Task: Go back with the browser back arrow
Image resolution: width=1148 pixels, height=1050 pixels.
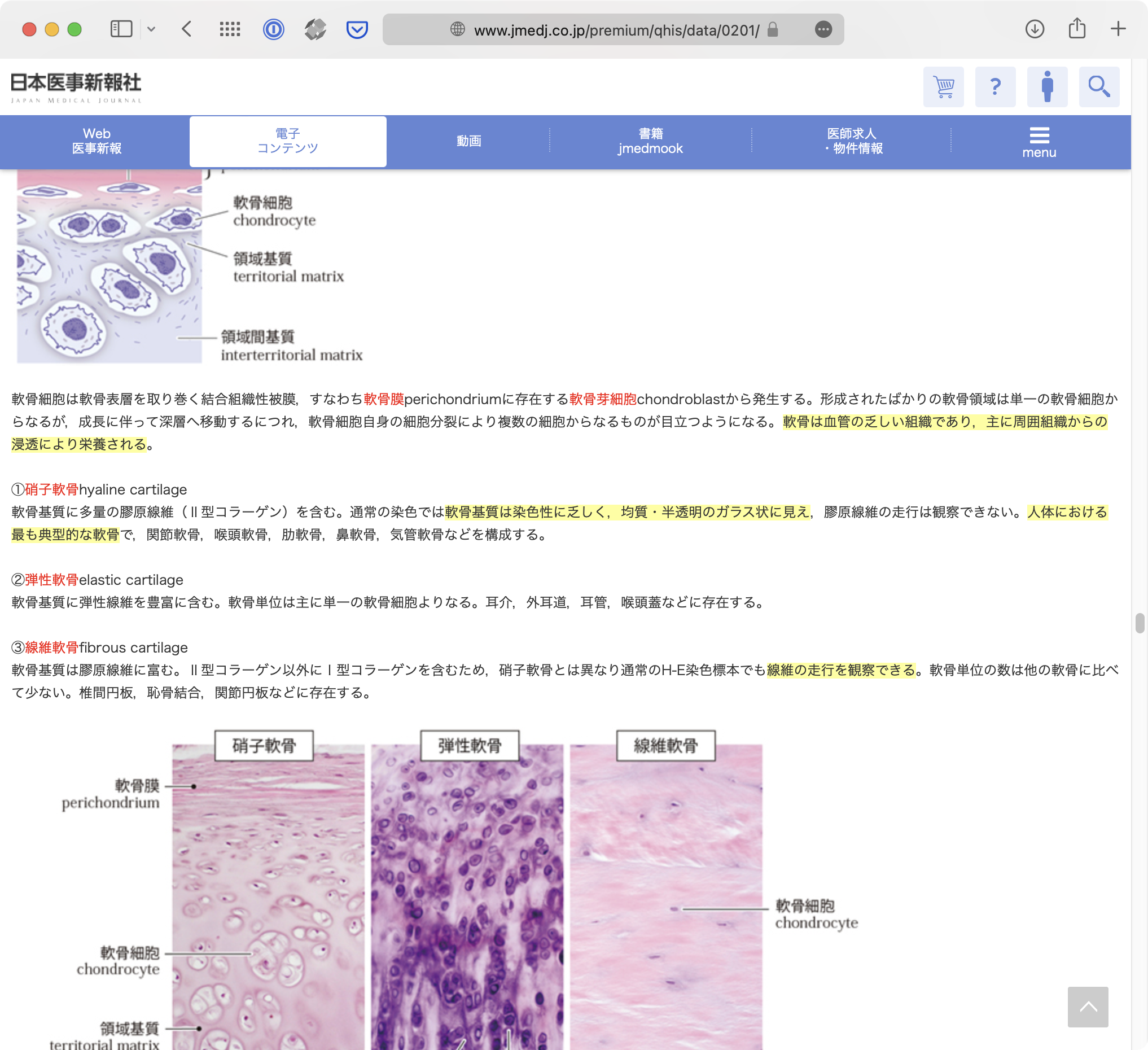Action: coord(187,29)
